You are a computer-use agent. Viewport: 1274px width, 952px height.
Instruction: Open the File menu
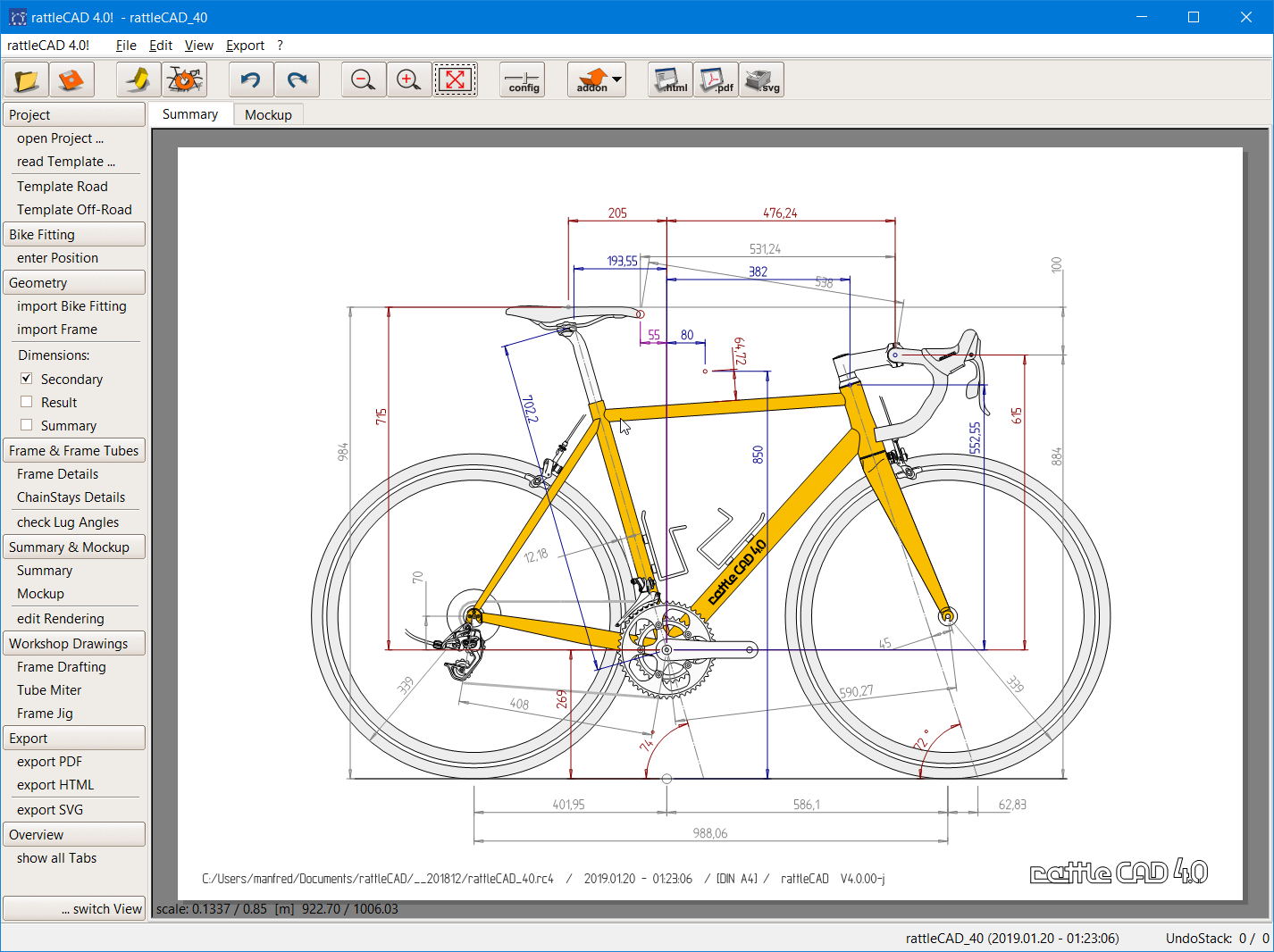click(126, 46)
